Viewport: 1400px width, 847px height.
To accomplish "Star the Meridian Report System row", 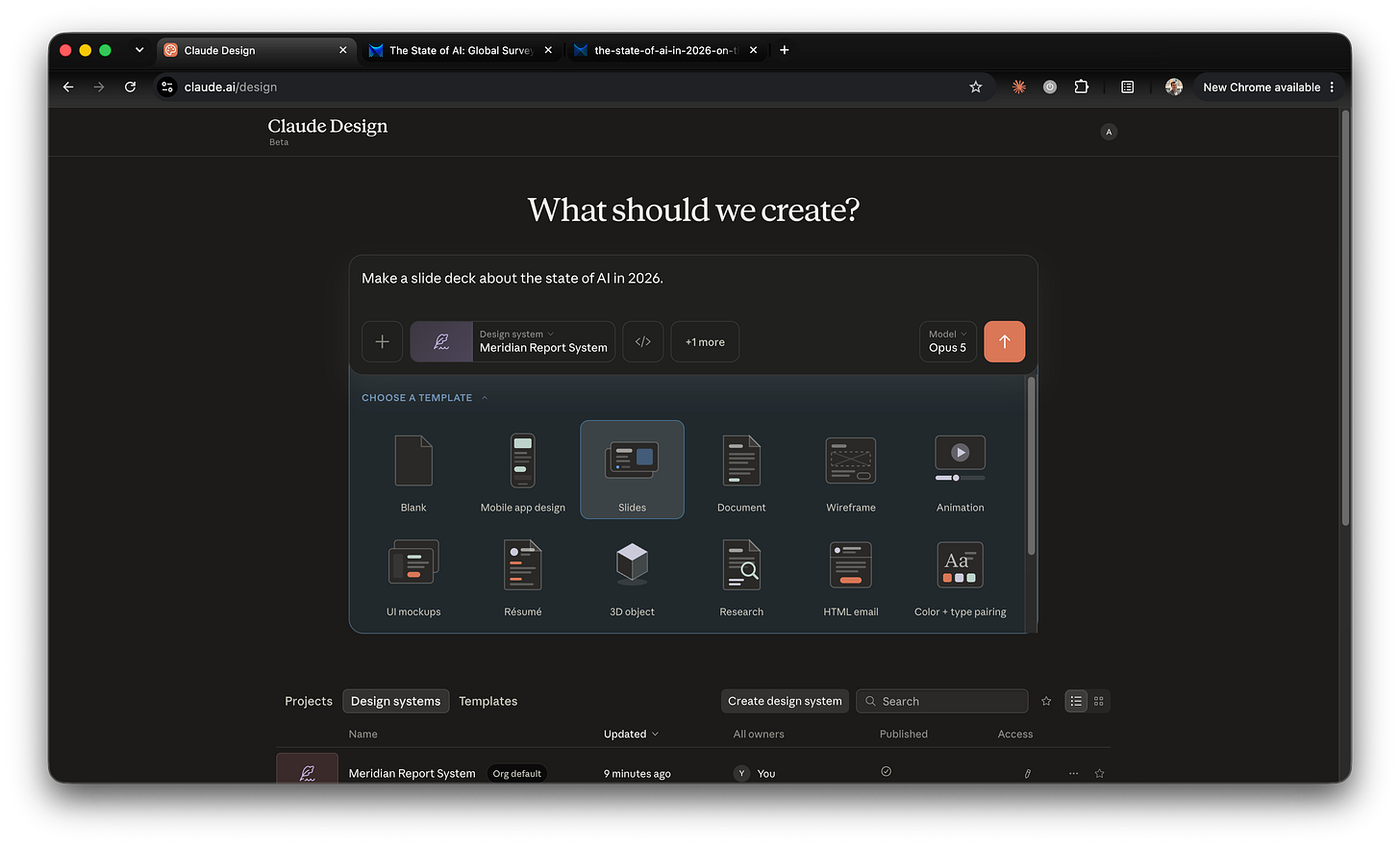I will click(x=1099, y=773).
